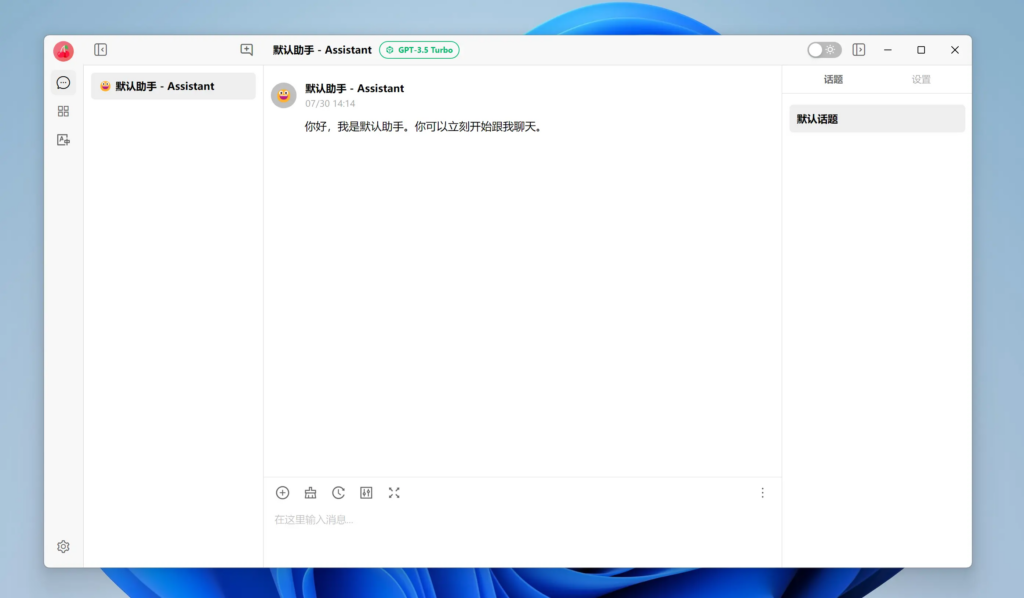Collapse the right topics panel
Image resolution: width=1024 pixels, height=598 pixels.
tap(858, 50)
